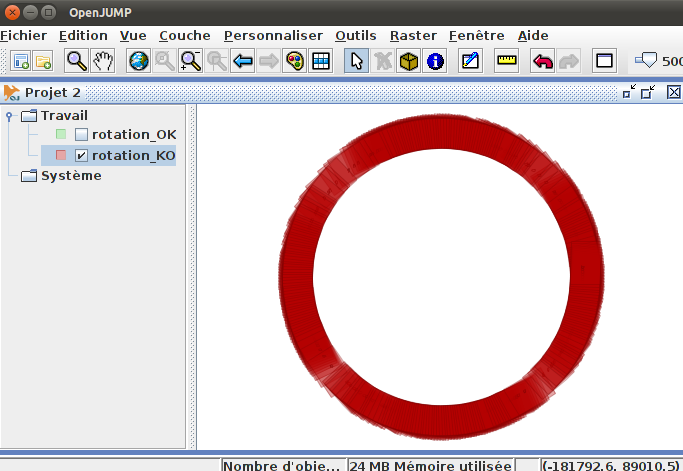The image size is (683, 471).
Task: Close the Projet 2 internal window
Action: pos(674,92)
